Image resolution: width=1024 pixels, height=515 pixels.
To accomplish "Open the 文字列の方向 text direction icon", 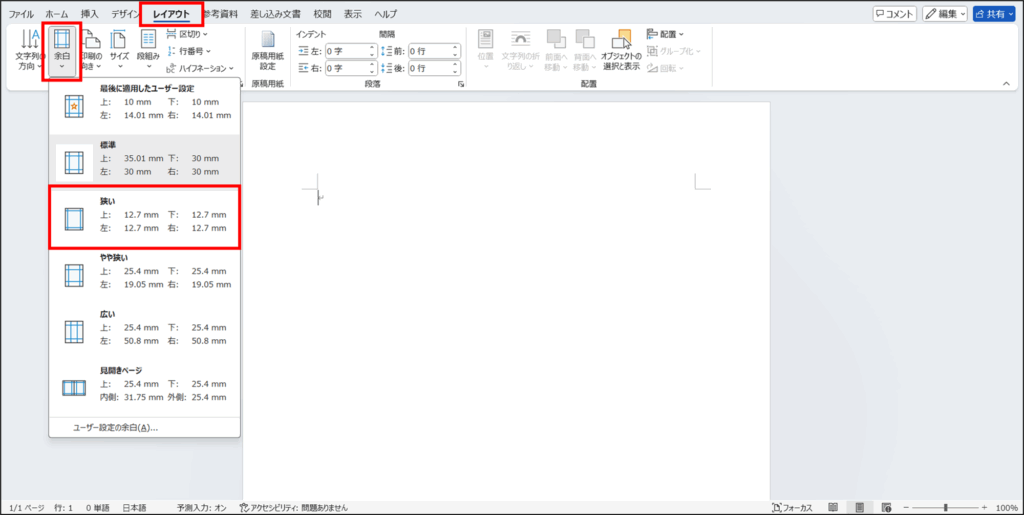I will click(x=28, y=51).
